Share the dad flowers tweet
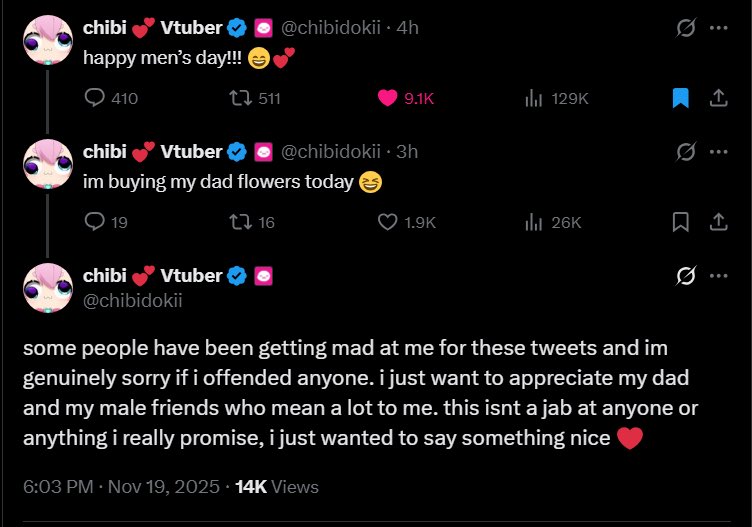752x527 pixels. click(717, 222)
